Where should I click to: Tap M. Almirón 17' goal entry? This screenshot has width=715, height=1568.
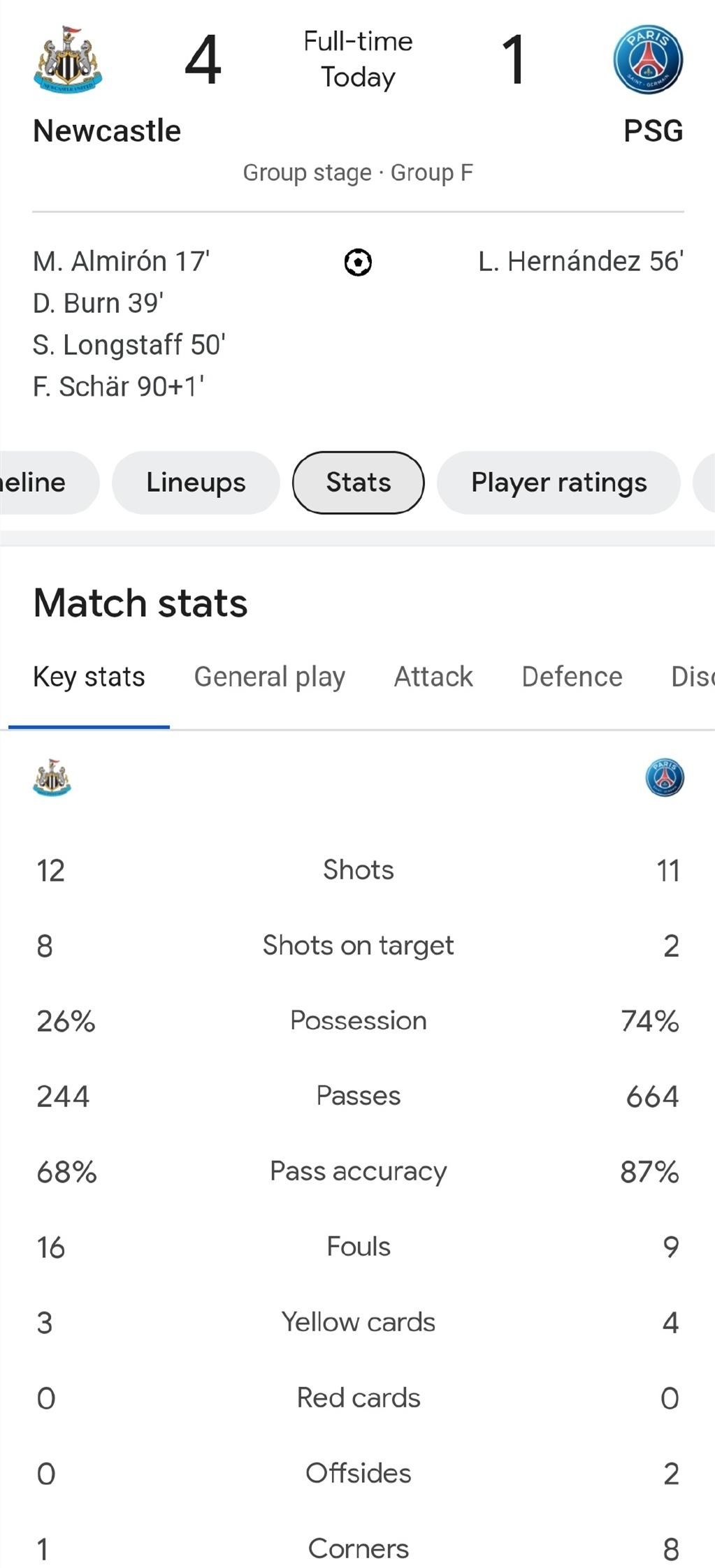[121, 261]
